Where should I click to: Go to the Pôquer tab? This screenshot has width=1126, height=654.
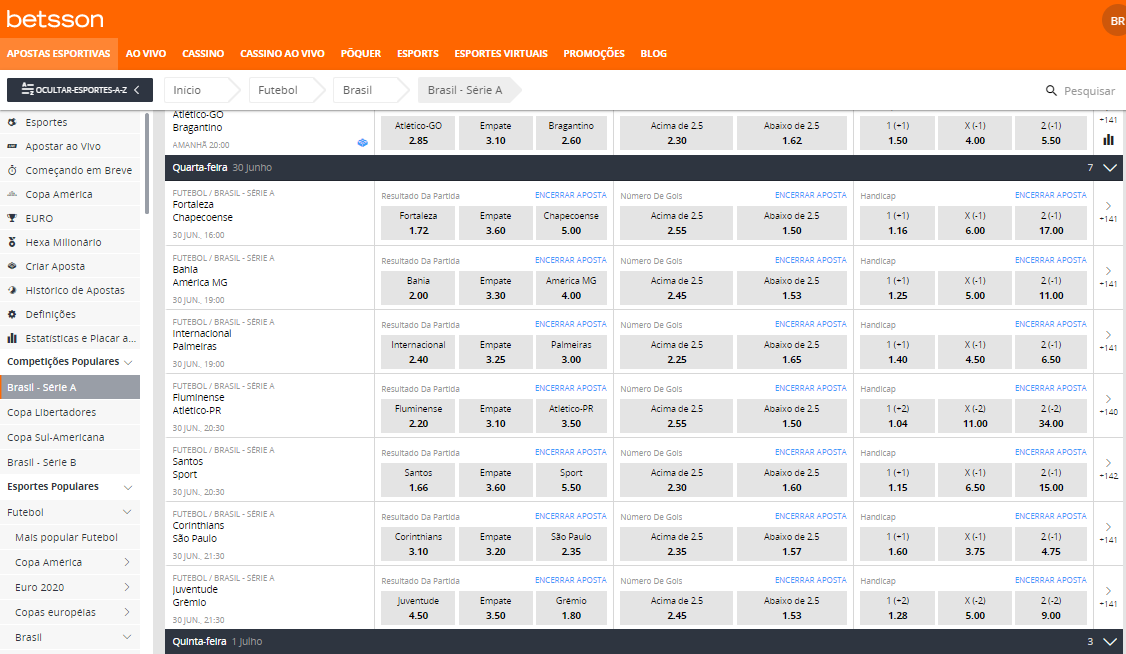point(360,54)
